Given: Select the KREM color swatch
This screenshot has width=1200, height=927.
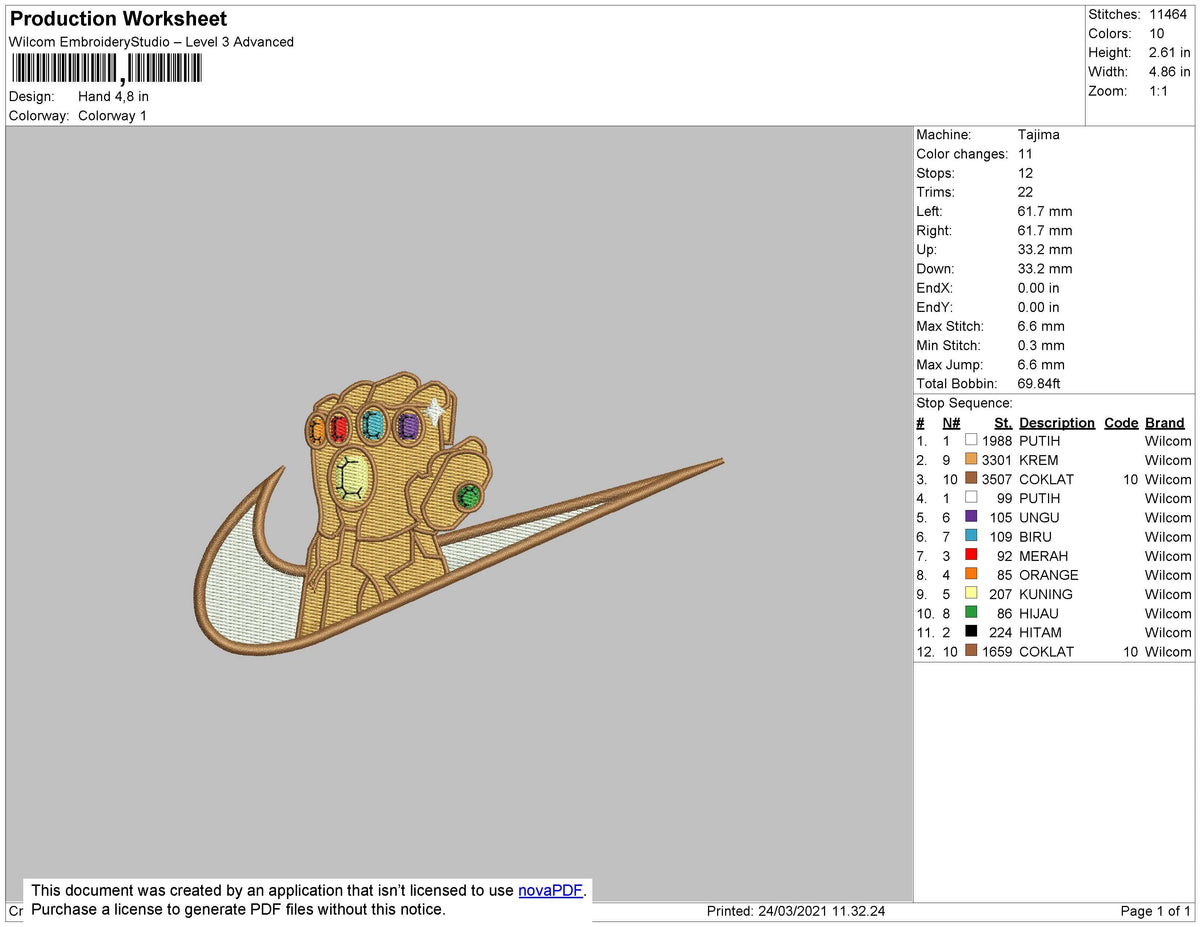Looking at the screenshot, I should (x=970, y=460).
